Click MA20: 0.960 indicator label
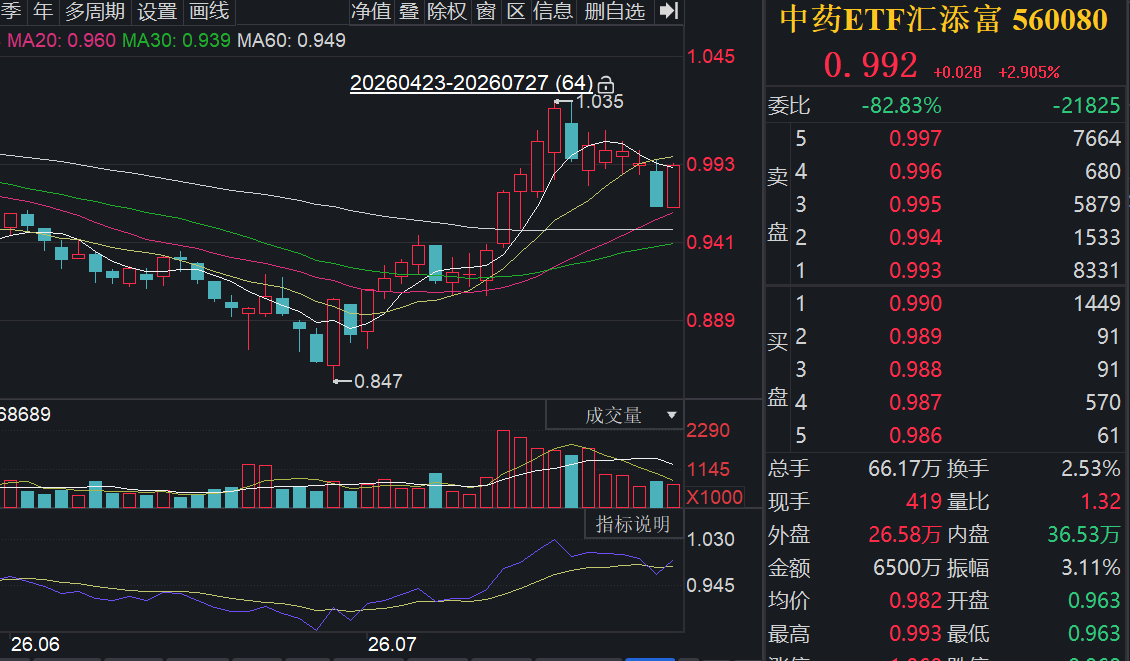Screen dimensions: 1130x661 coord(61,40)
